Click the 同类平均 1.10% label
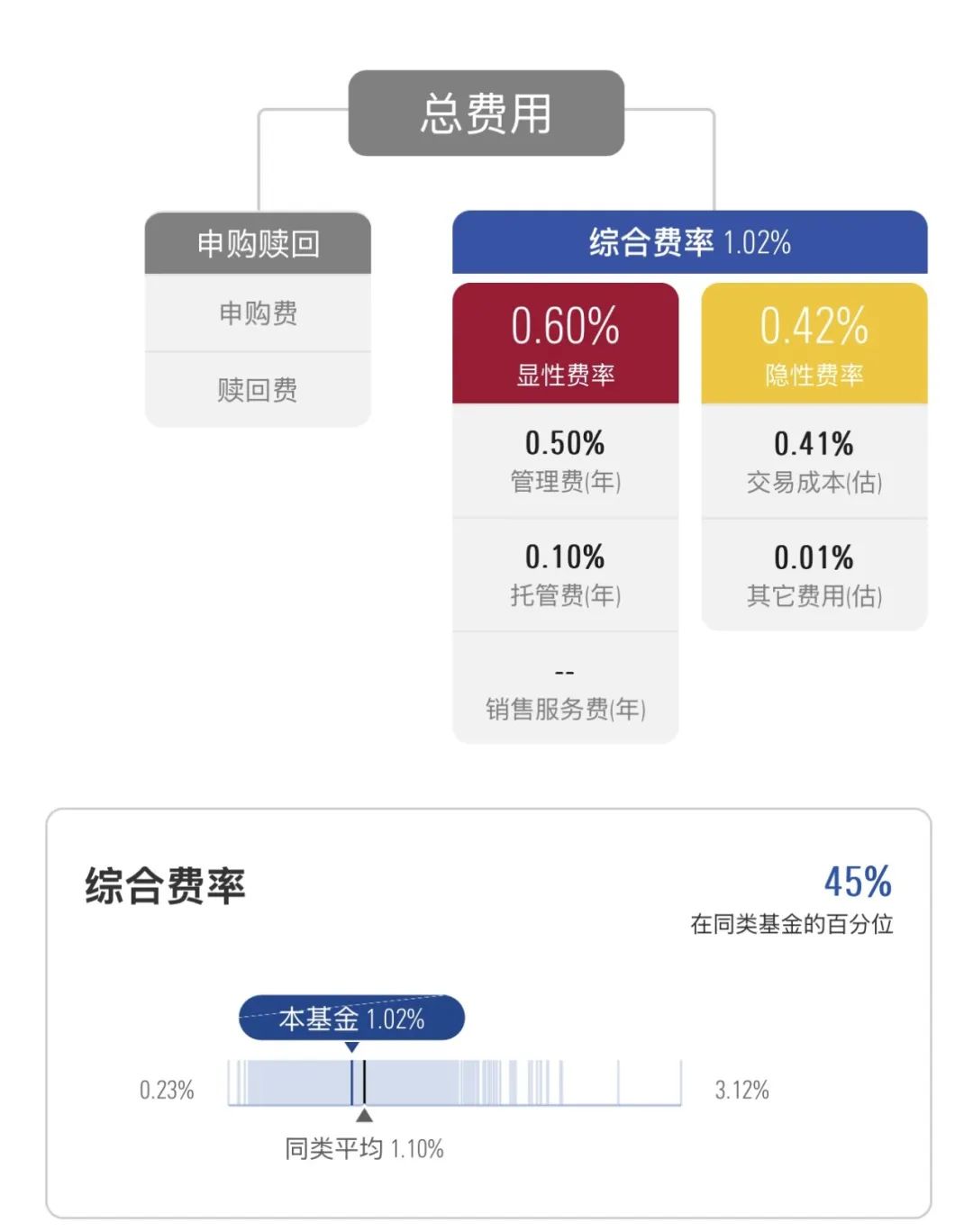973x1232 pixels. [364, 1148]
